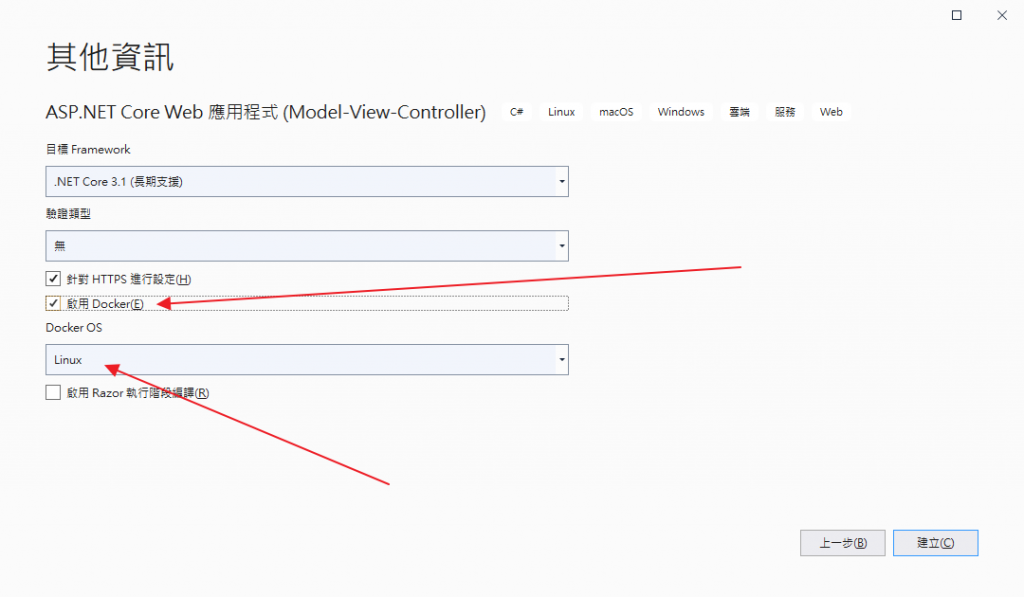1024x597 pixels.
Task: Open the authentication type dropdown
Action: coord(307,246)
